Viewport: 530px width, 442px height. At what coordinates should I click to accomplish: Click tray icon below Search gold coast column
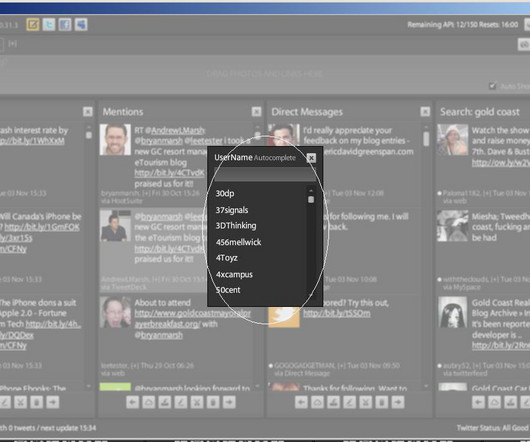[510, 402]
